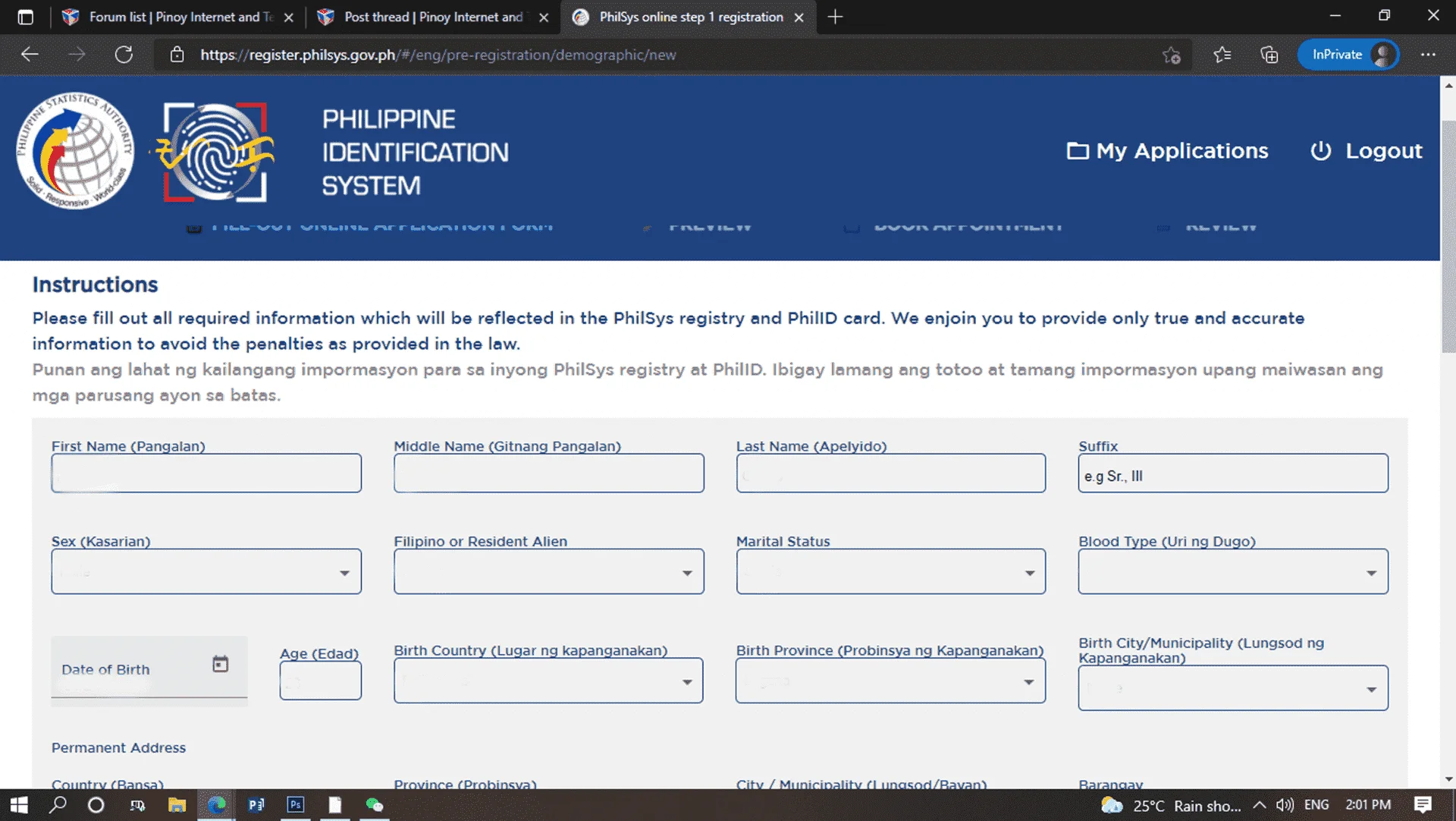Open the volume control icon
Image resolution: width=1456 pixels, height=821 pixels.
1285,805
